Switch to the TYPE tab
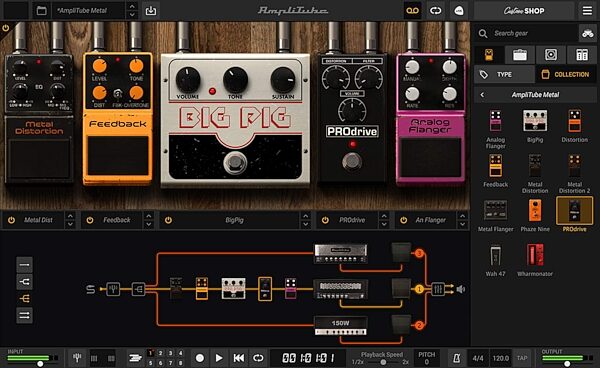 (x=504, y=74)
